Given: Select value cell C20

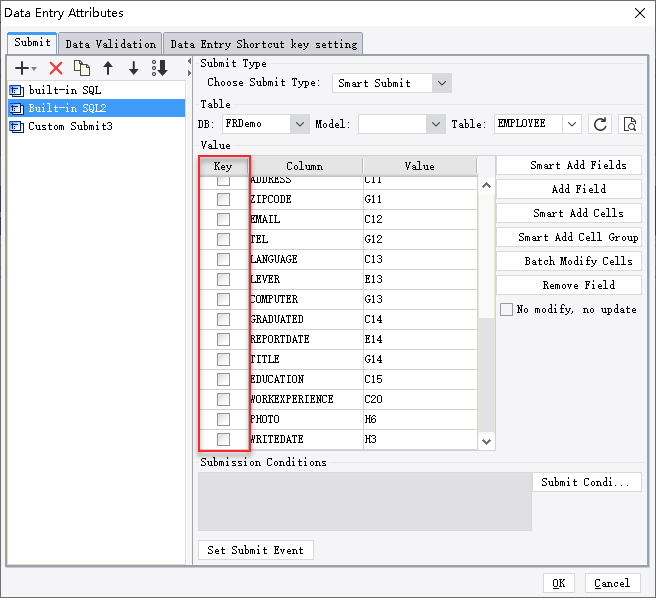Looking at the screenshot, I should click(420, 399).
